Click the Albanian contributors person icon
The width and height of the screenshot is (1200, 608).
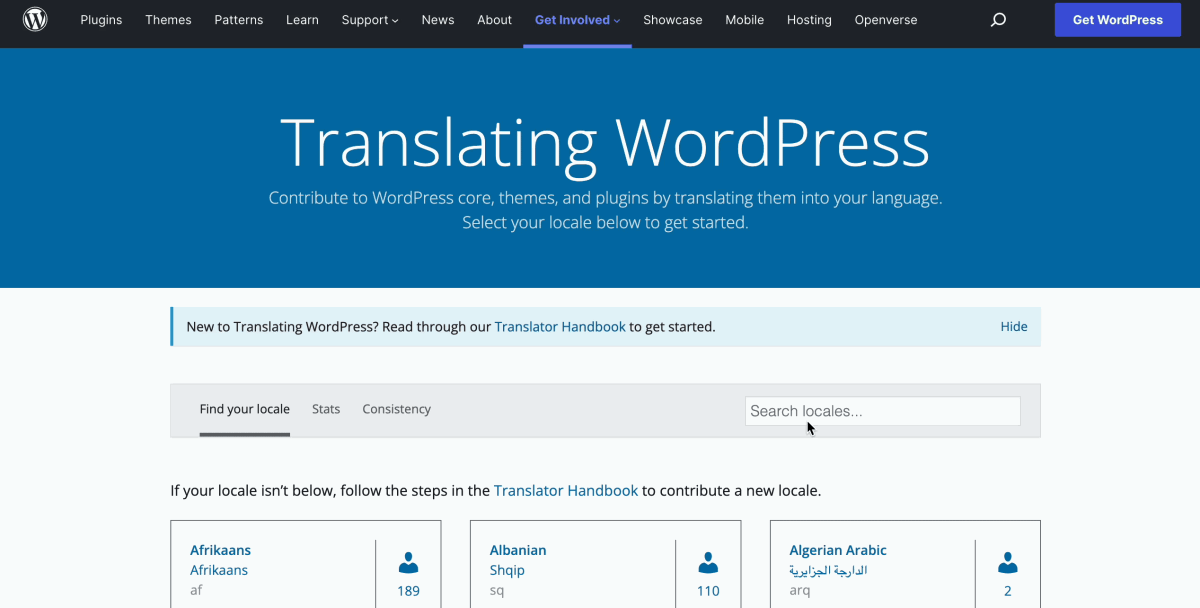point(708,562)
